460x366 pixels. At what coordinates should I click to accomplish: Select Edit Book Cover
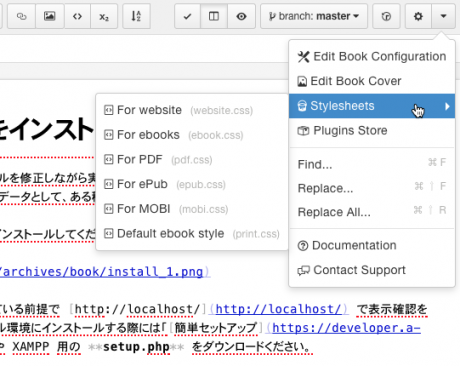click(x=372, y=81)
